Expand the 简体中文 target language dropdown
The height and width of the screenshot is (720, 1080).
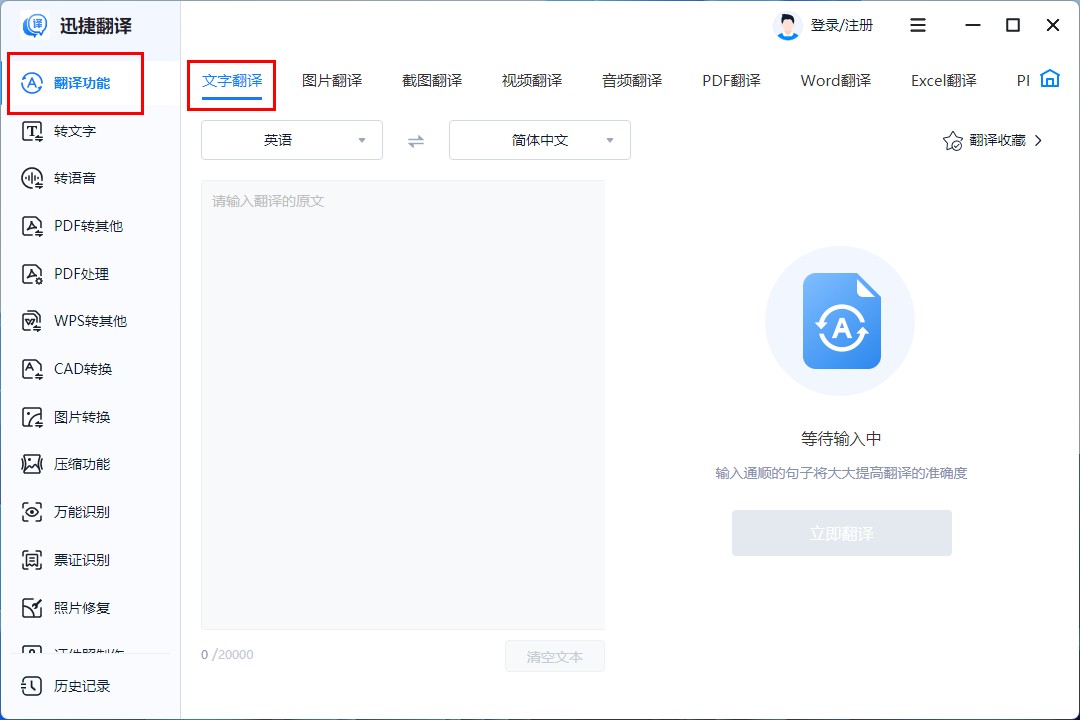[x=539, y=140]
